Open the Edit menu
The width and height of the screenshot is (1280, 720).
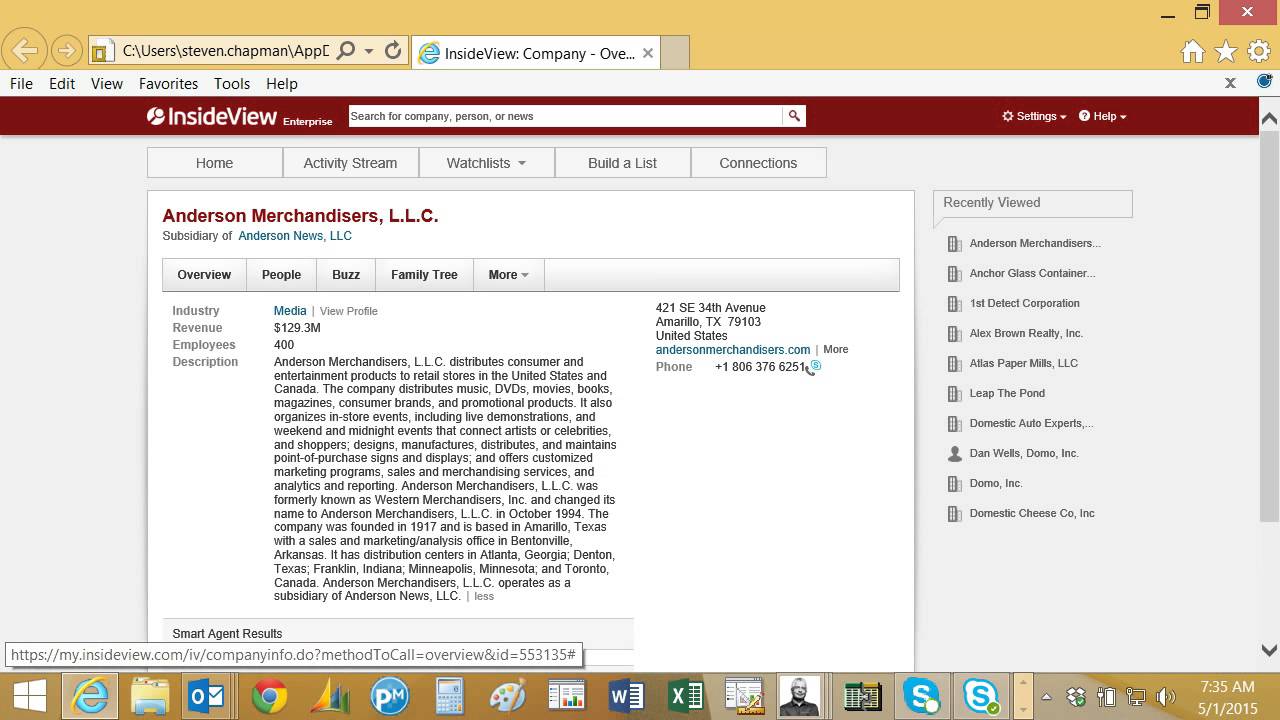62,84
